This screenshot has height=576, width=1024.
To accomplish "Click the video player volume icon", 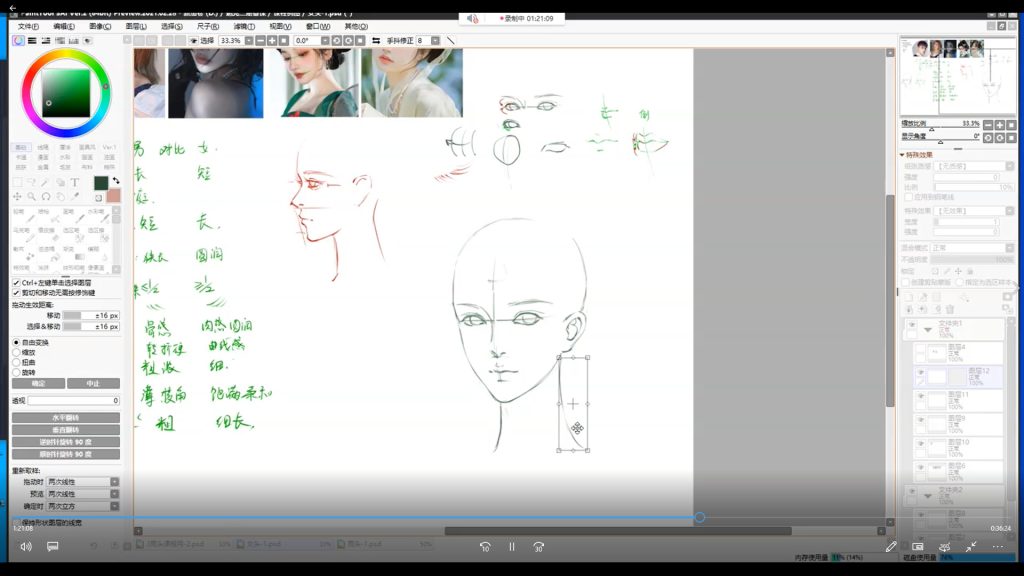I will click(x=25, y=547).
